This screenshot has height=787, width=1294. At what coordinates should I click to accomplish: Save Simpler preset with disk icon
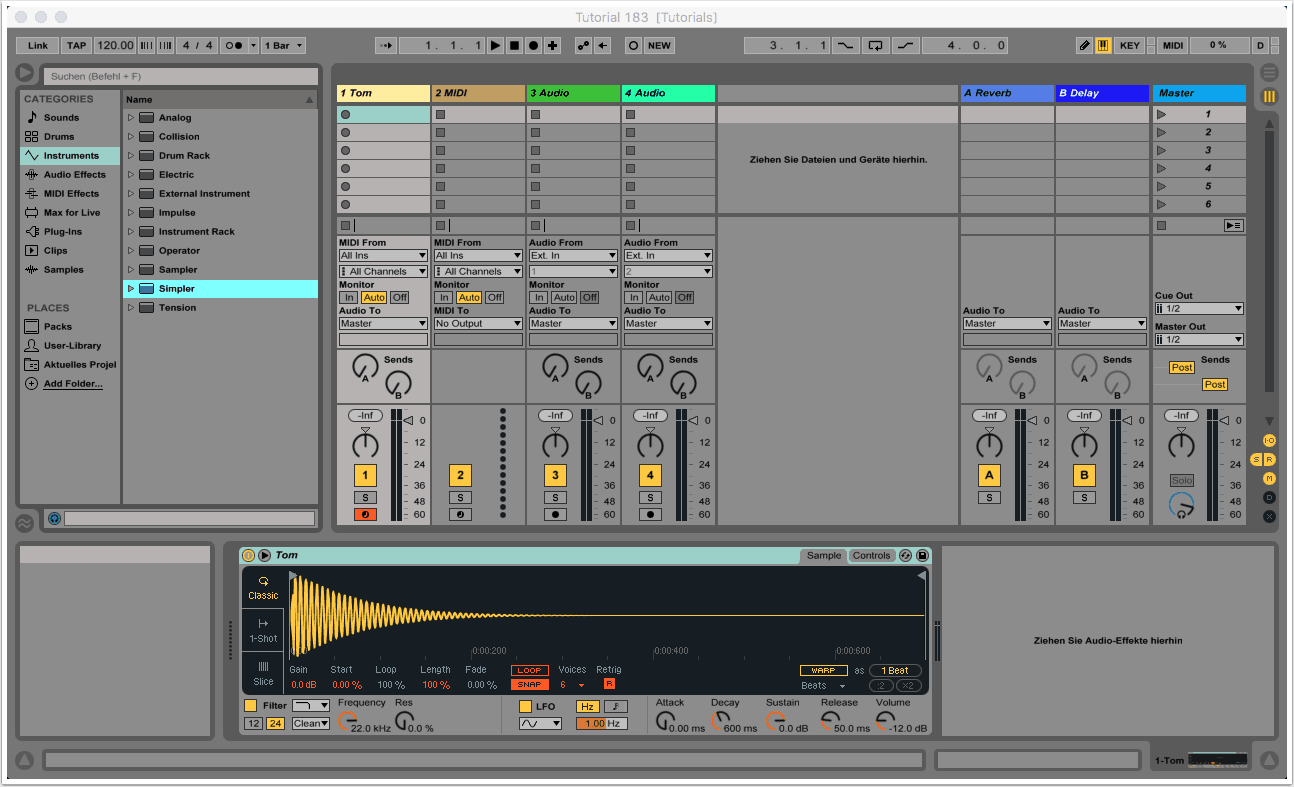tap(922, 556)
